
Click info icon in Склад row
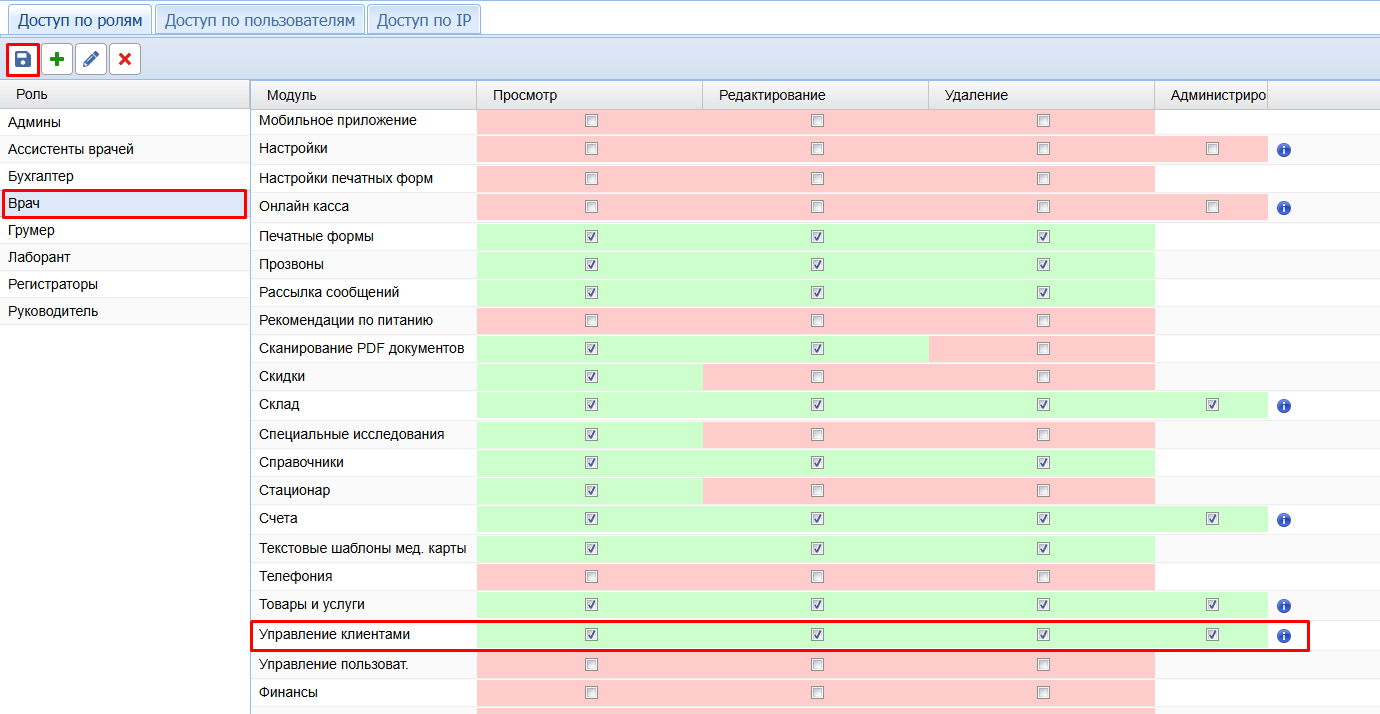click(x=1285, y=406)
